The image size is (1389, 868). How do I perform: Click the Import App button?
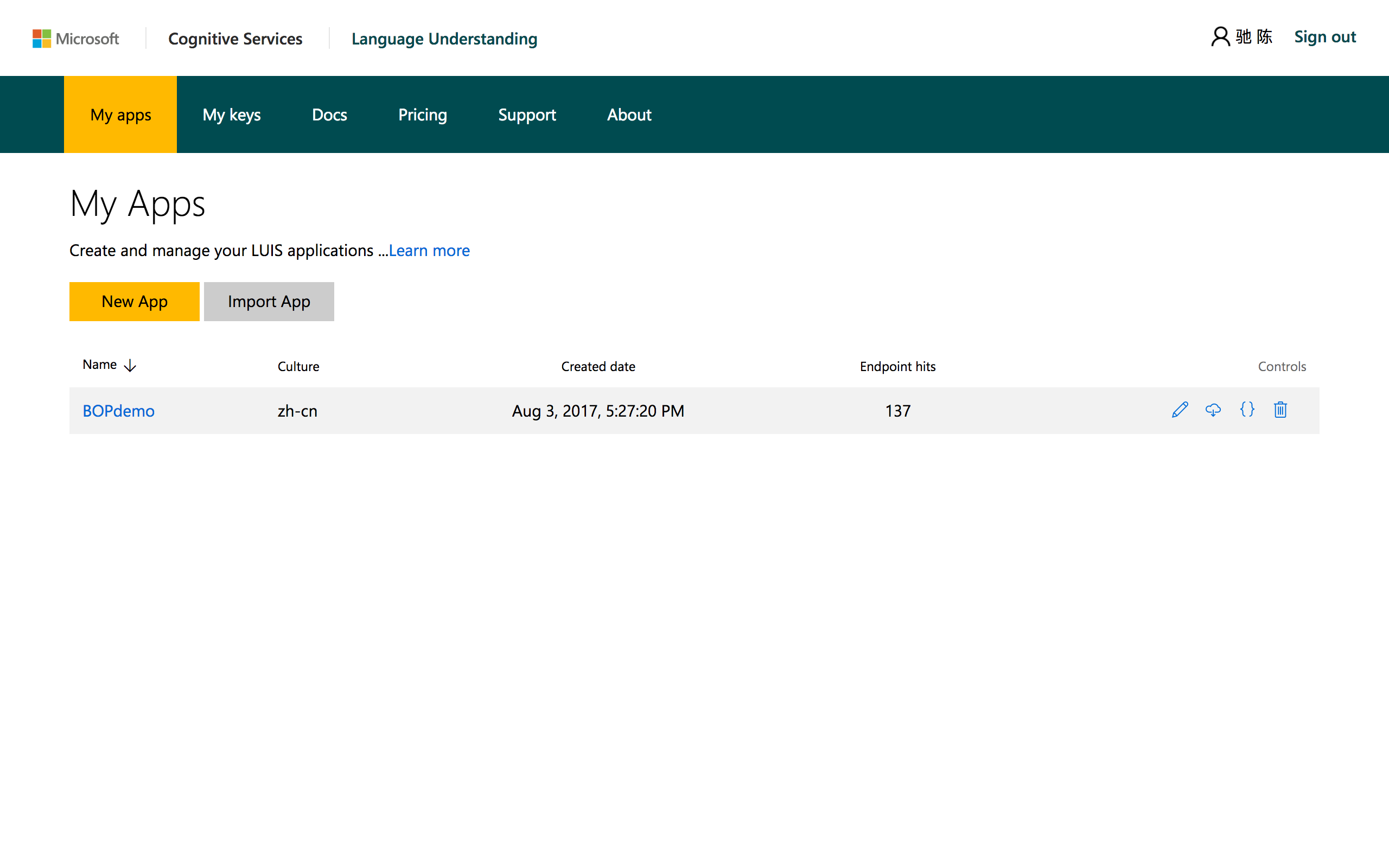tap(269, 302)
